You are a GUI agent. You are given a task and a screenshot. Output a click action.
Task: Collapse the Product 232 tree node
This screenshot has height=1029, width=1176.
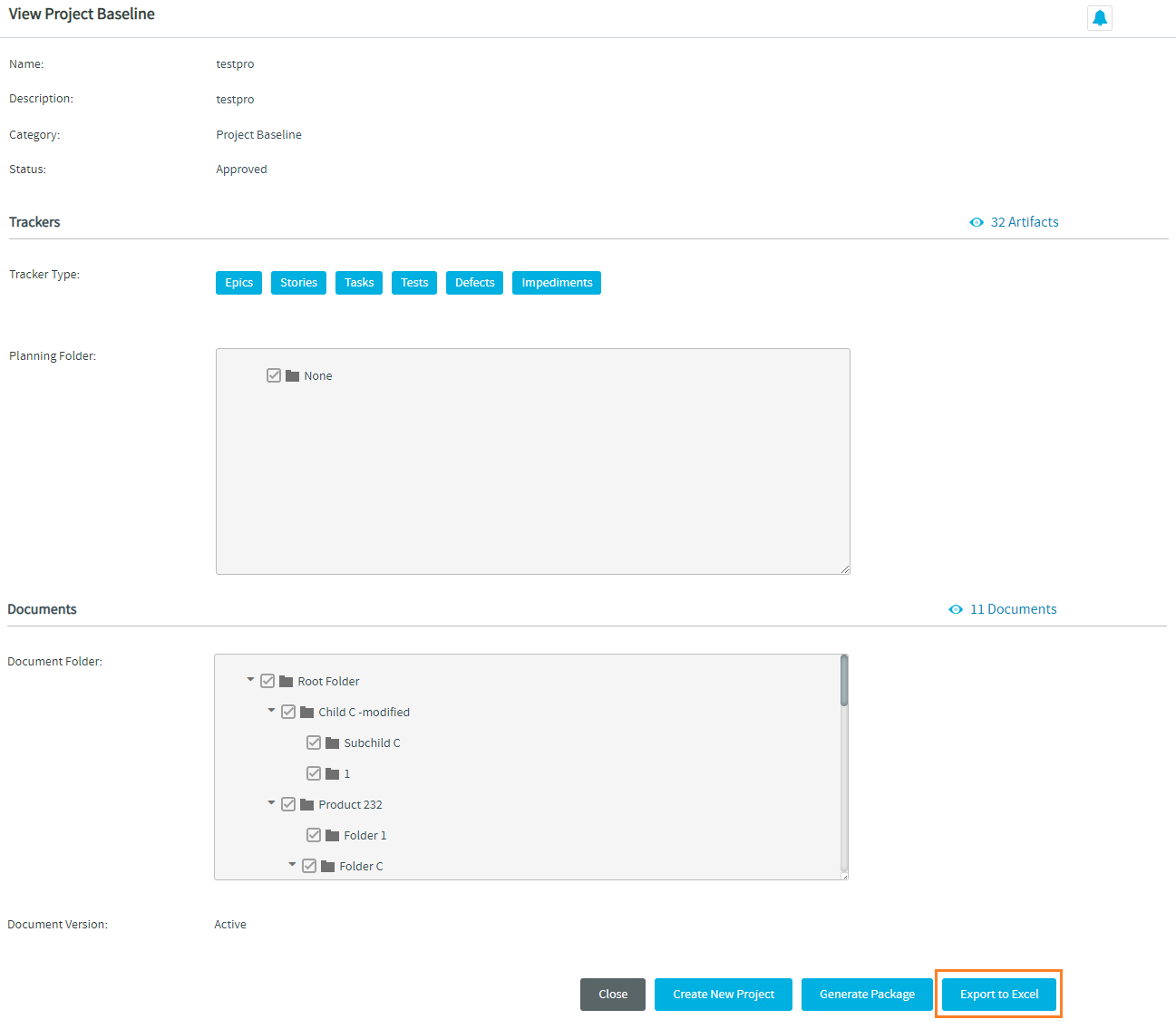coord(271,802)
